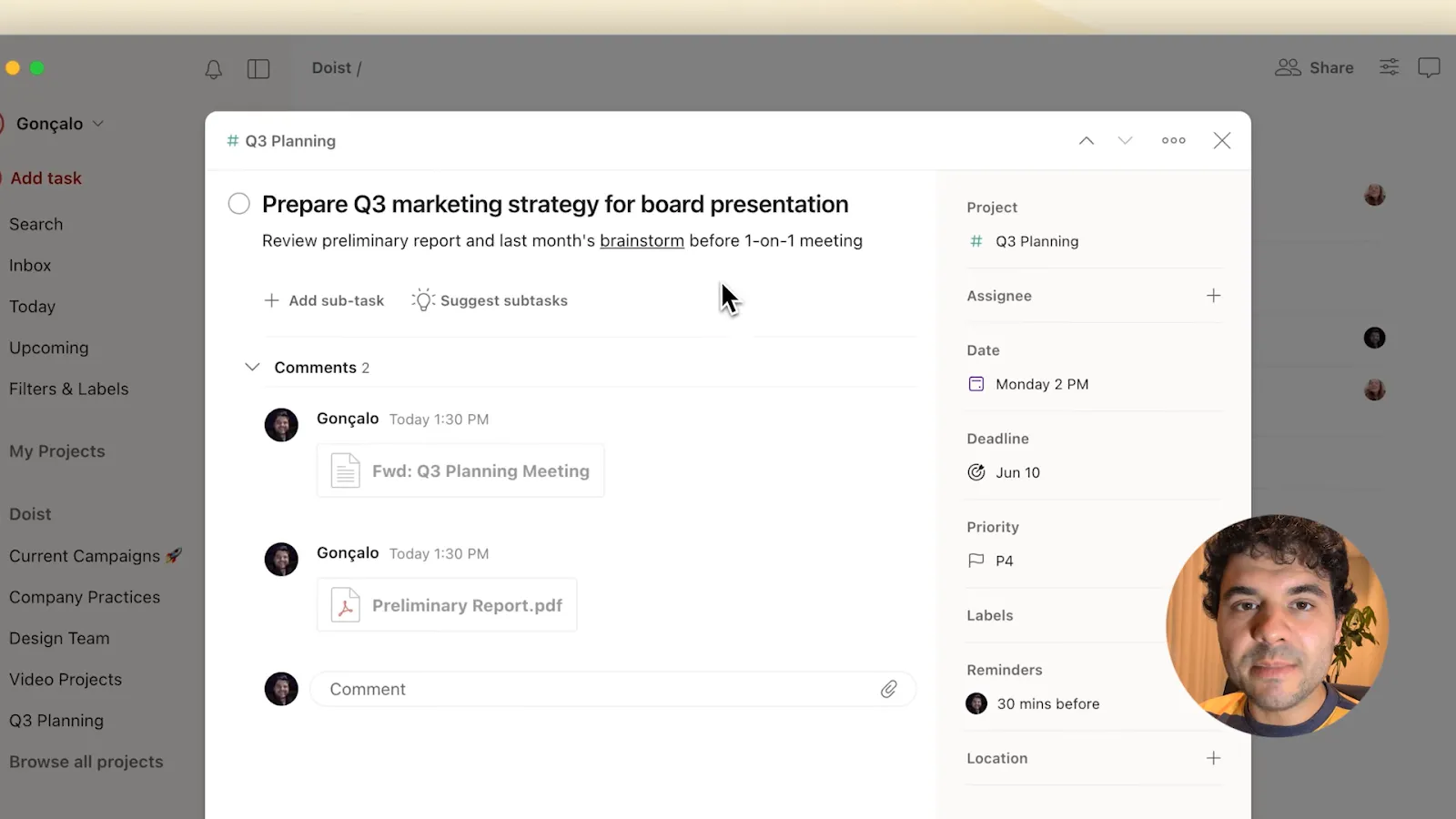Image resolution: width=1456 pixels, height=819 pixels.
Task: Click the reminder avatar beside 30 mins before
Action: click(976, 703)
